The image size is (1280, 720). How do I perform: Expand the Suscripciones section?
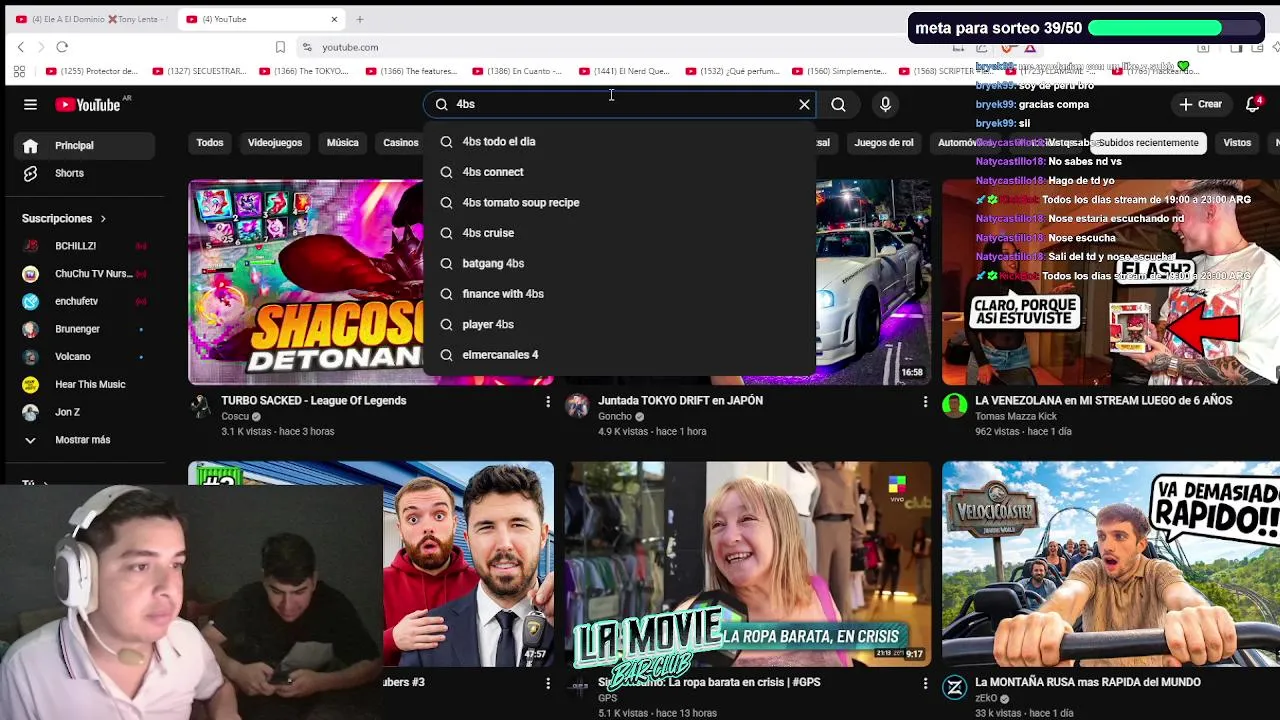click(x=64, y=218)
